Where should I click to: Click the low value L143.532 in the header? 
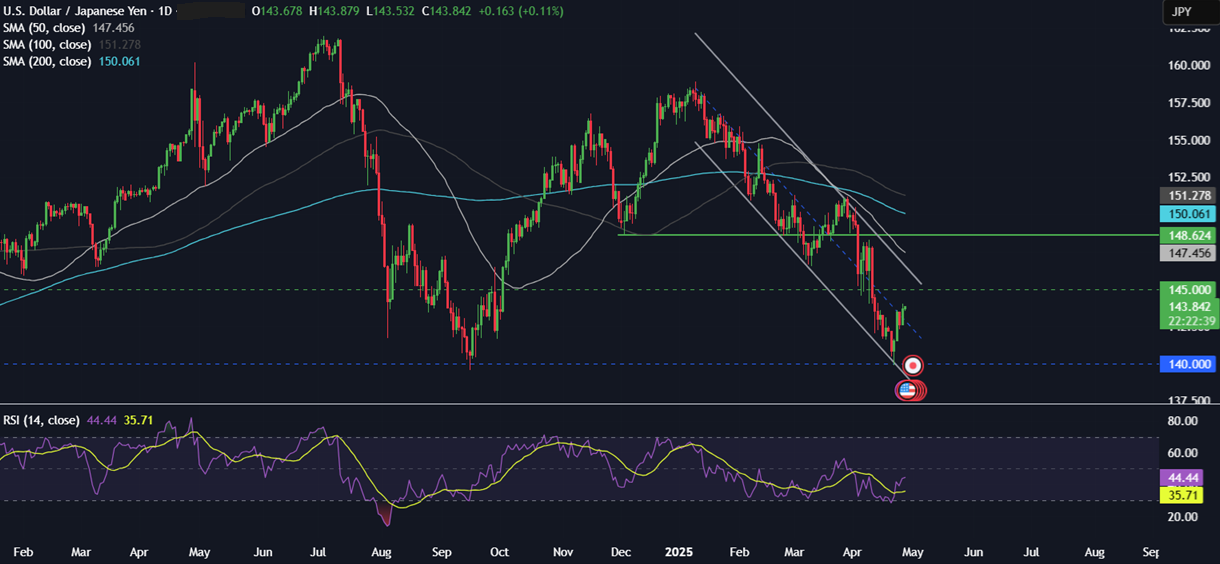coord(389,11)
